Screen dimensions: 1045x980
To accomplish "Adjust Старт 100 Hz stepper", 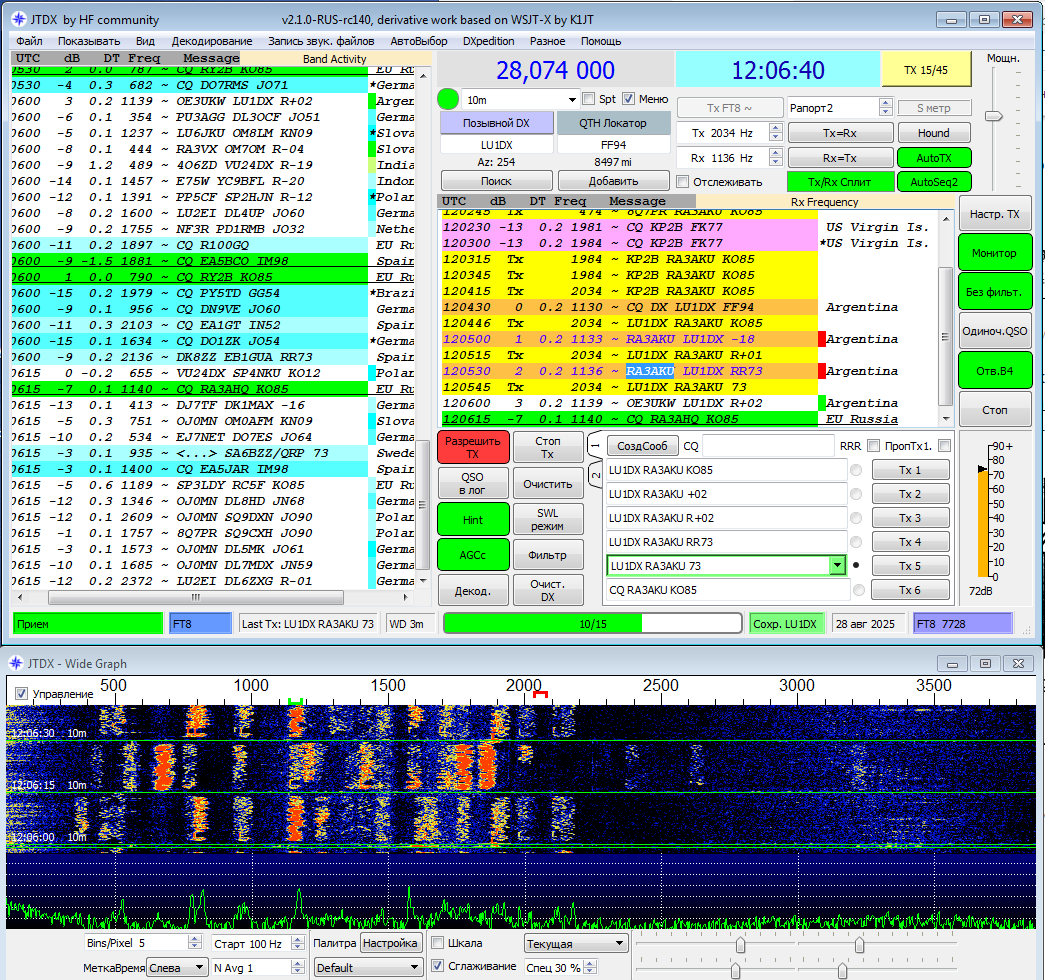I will [298, 943].
